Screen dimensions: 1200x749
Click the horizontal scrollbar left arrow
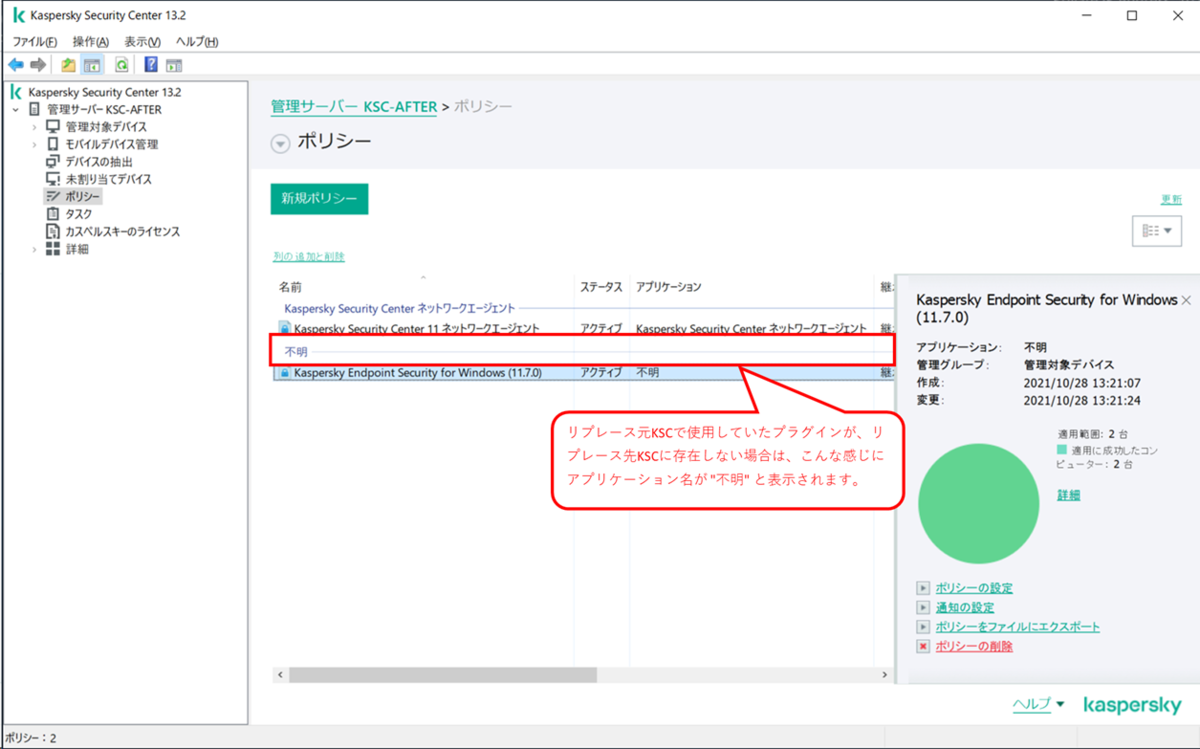280,675
